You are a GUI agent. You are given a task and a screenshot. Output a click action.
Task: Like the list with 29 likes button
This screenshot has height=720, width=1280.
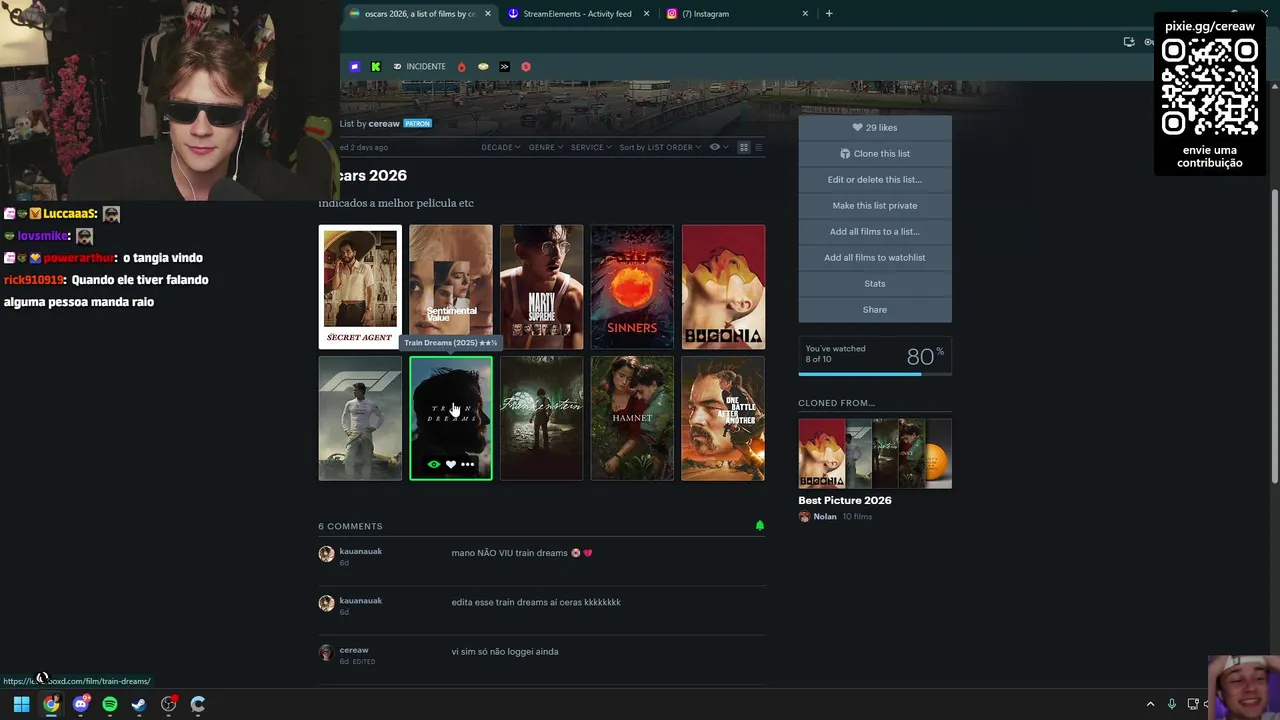tap(875, 128)
